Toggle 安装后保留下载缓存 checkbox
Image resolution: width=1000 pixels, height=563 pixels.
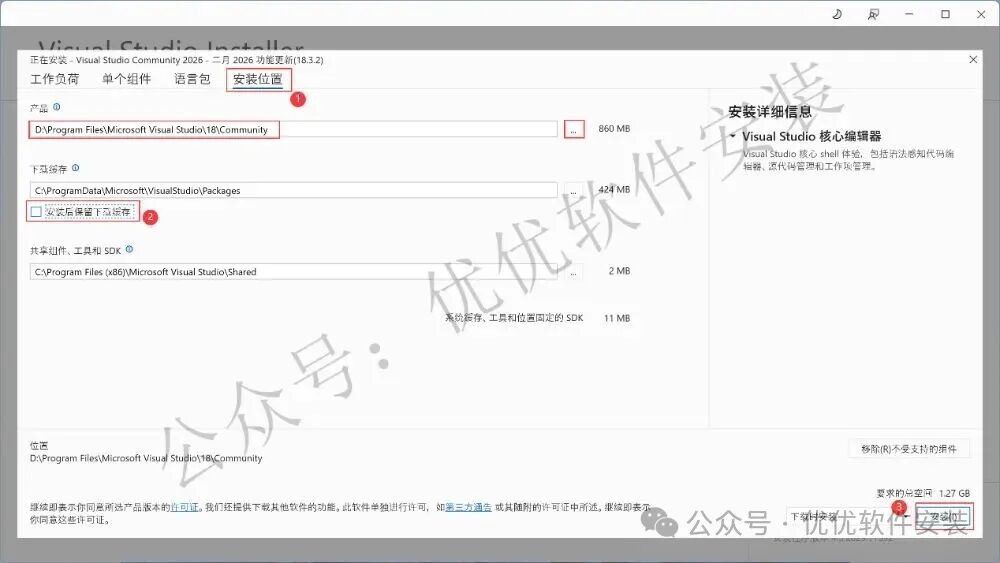click(x=36, y=212)
